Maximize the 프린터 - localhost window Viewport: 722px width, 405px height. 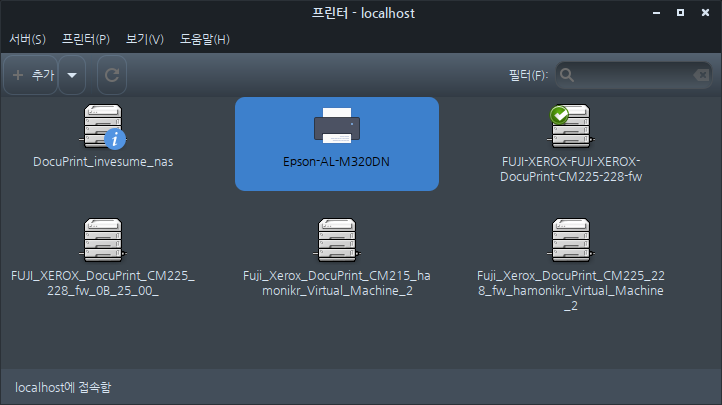coord(681,13)
